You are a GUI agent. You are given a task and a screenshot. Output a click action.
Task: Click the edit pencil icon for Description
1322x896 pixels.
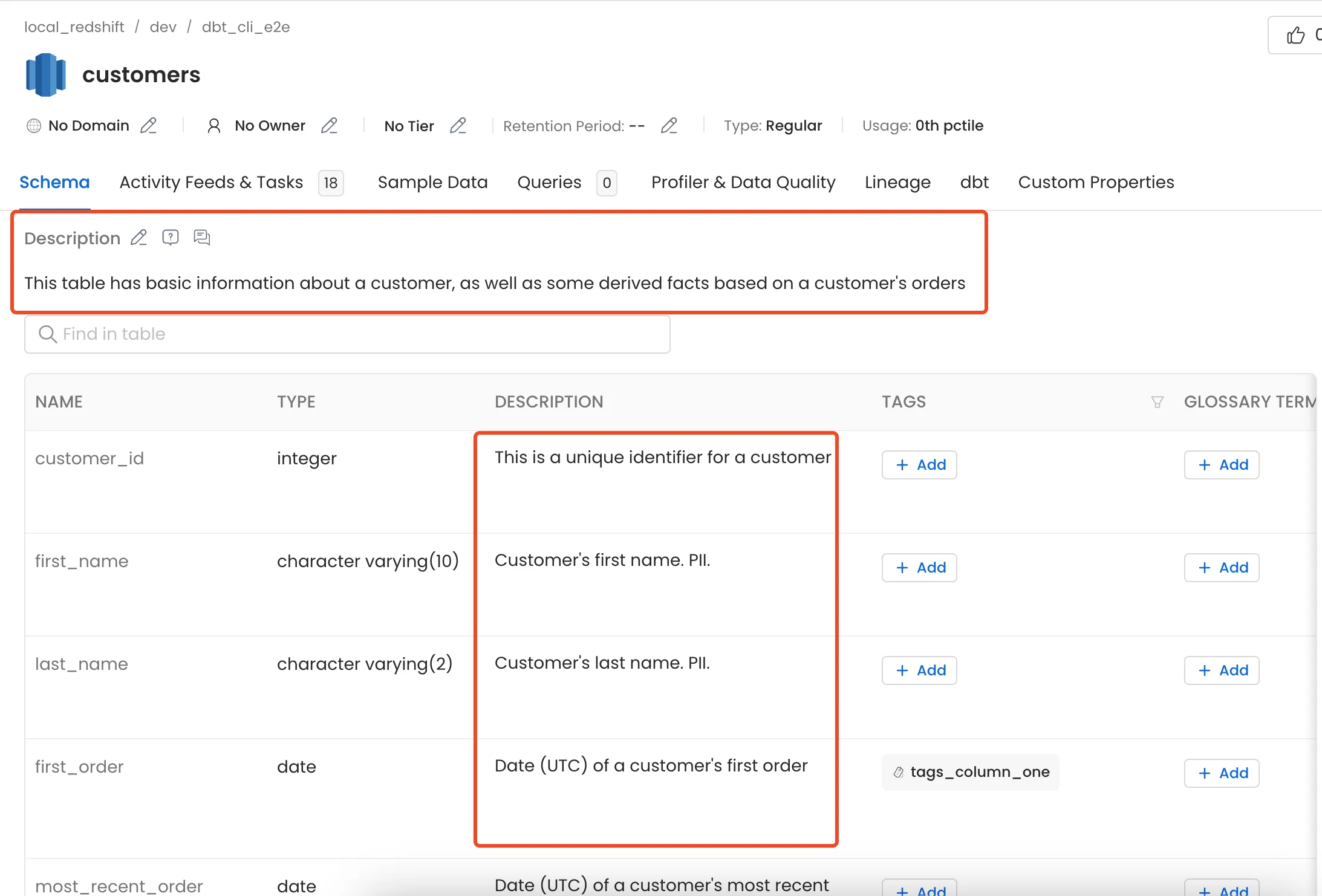[140, 238]
